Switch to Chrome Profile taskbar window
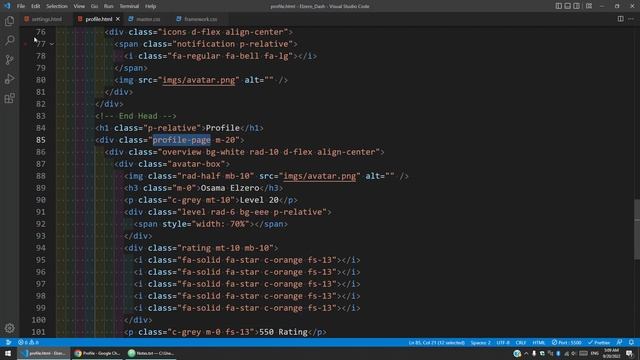The image size is (640, 360). [x=97, y=353]
